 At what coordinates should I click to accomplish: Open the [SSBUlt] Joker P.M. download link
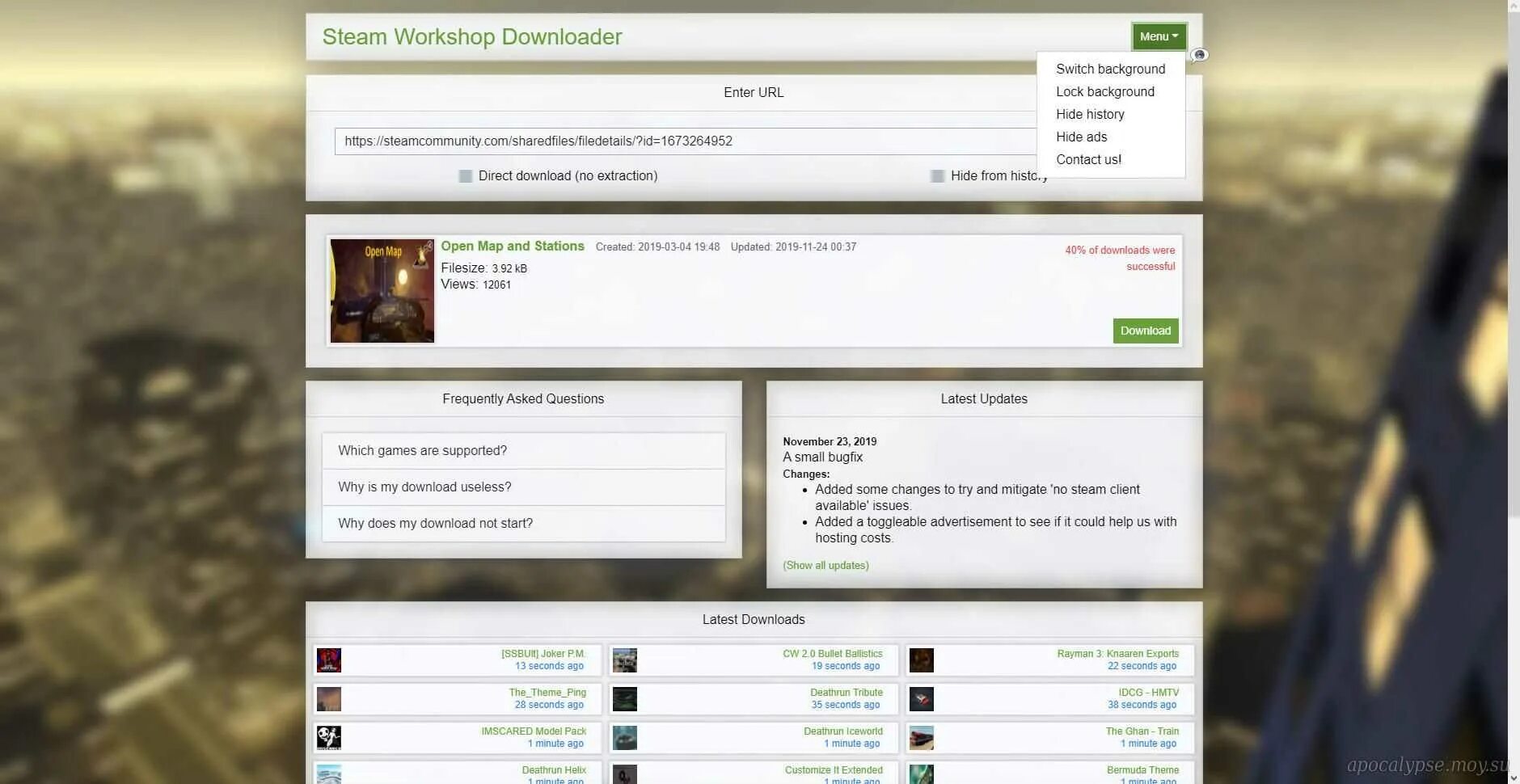tap(543, 654)
